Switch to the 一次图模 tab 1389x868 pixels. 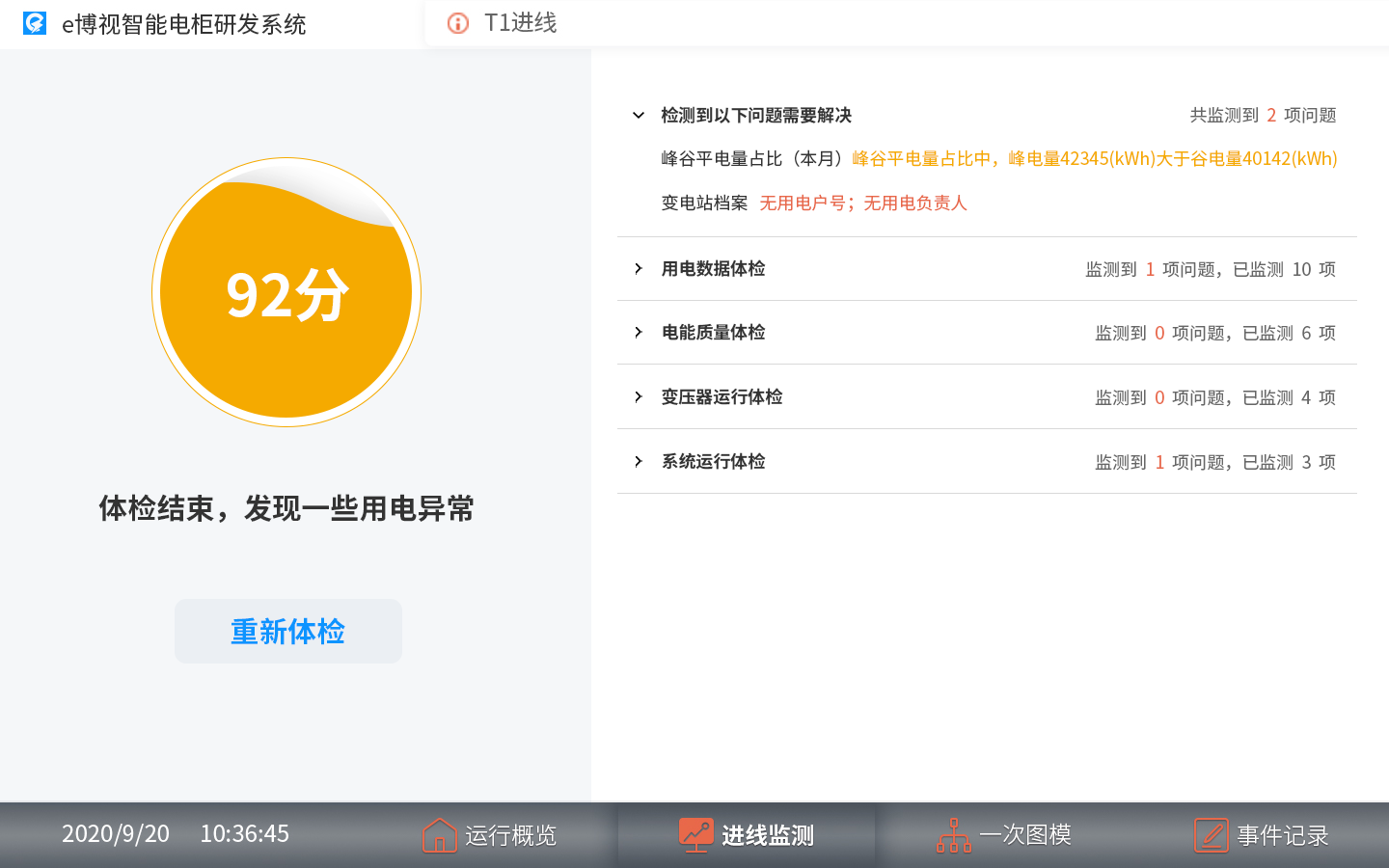1024,835
